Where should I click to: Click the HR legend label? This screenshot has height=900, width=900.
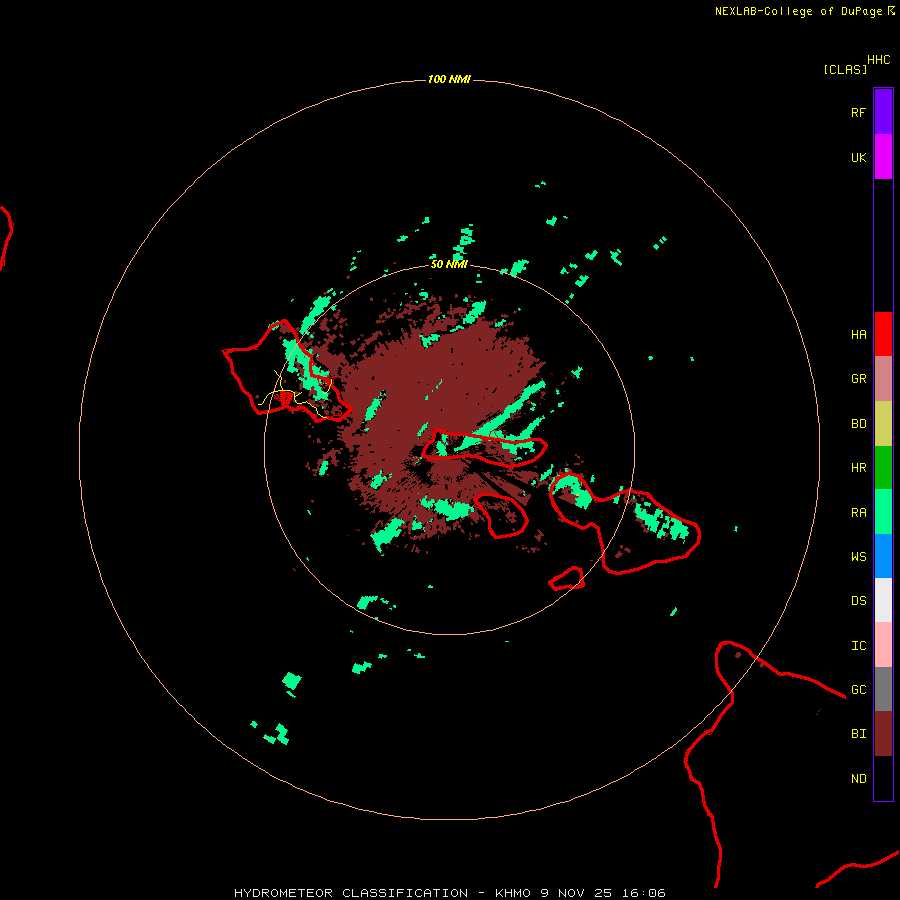(858, 468)
